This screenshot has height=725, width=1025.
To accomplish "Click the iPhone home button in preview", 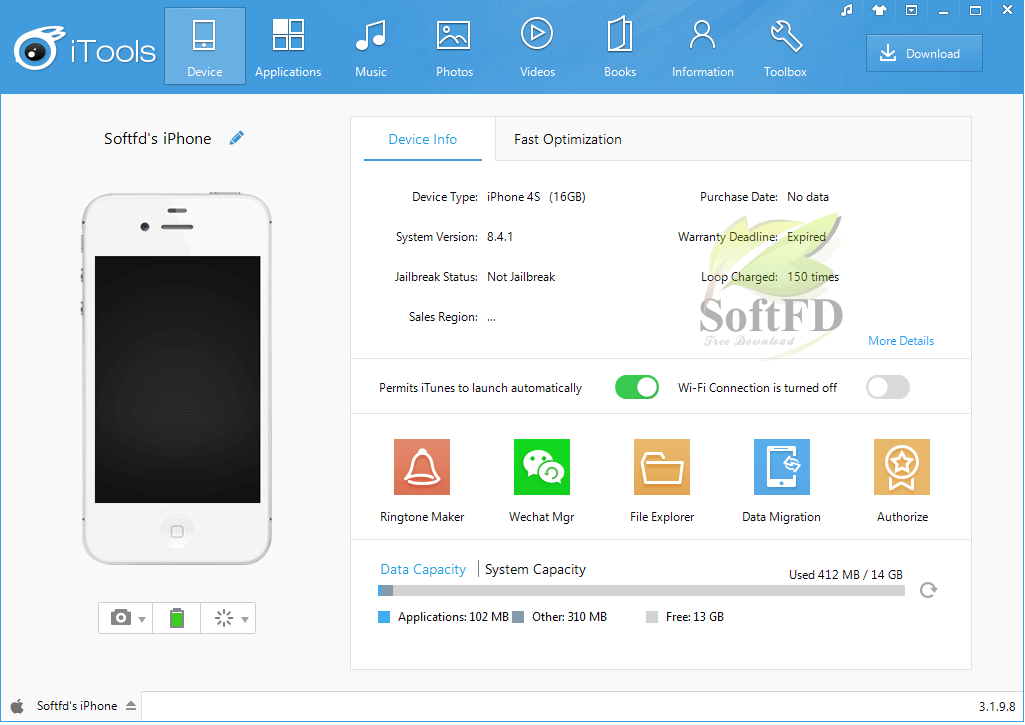I will [177, 531].
